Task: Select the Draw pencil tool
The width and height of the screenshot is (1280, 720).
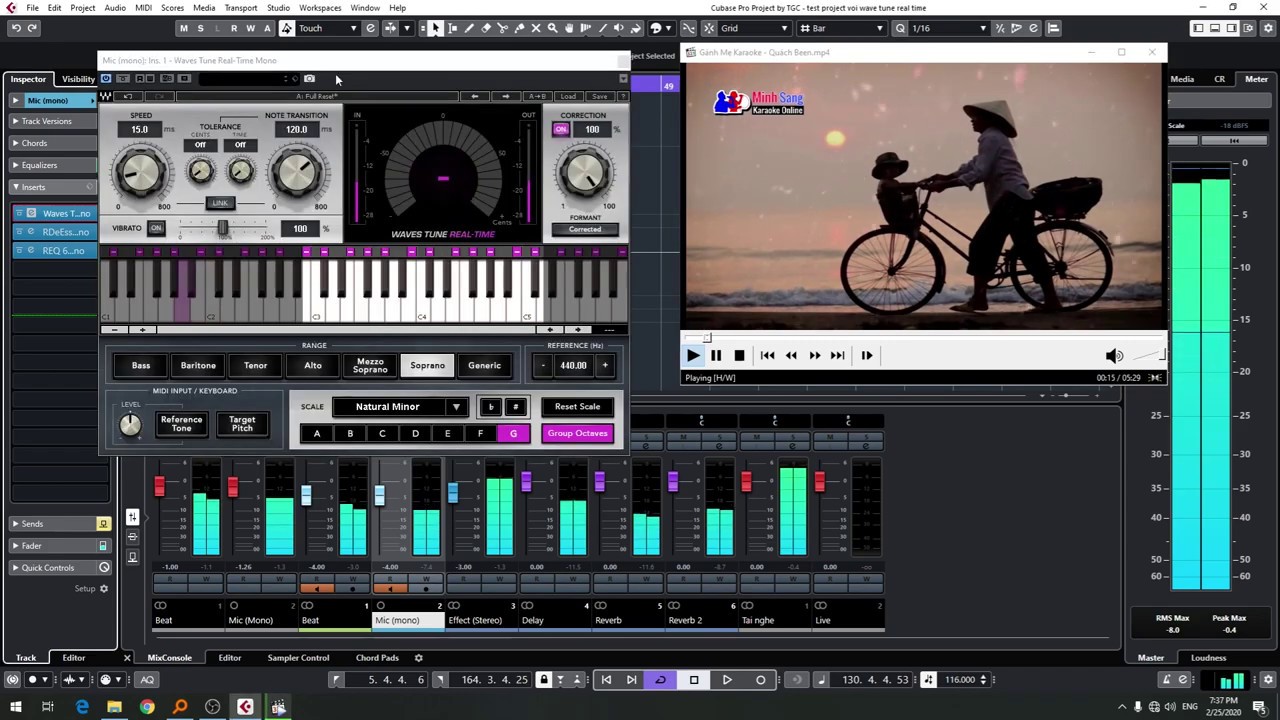Action: (x=469, y=28)
